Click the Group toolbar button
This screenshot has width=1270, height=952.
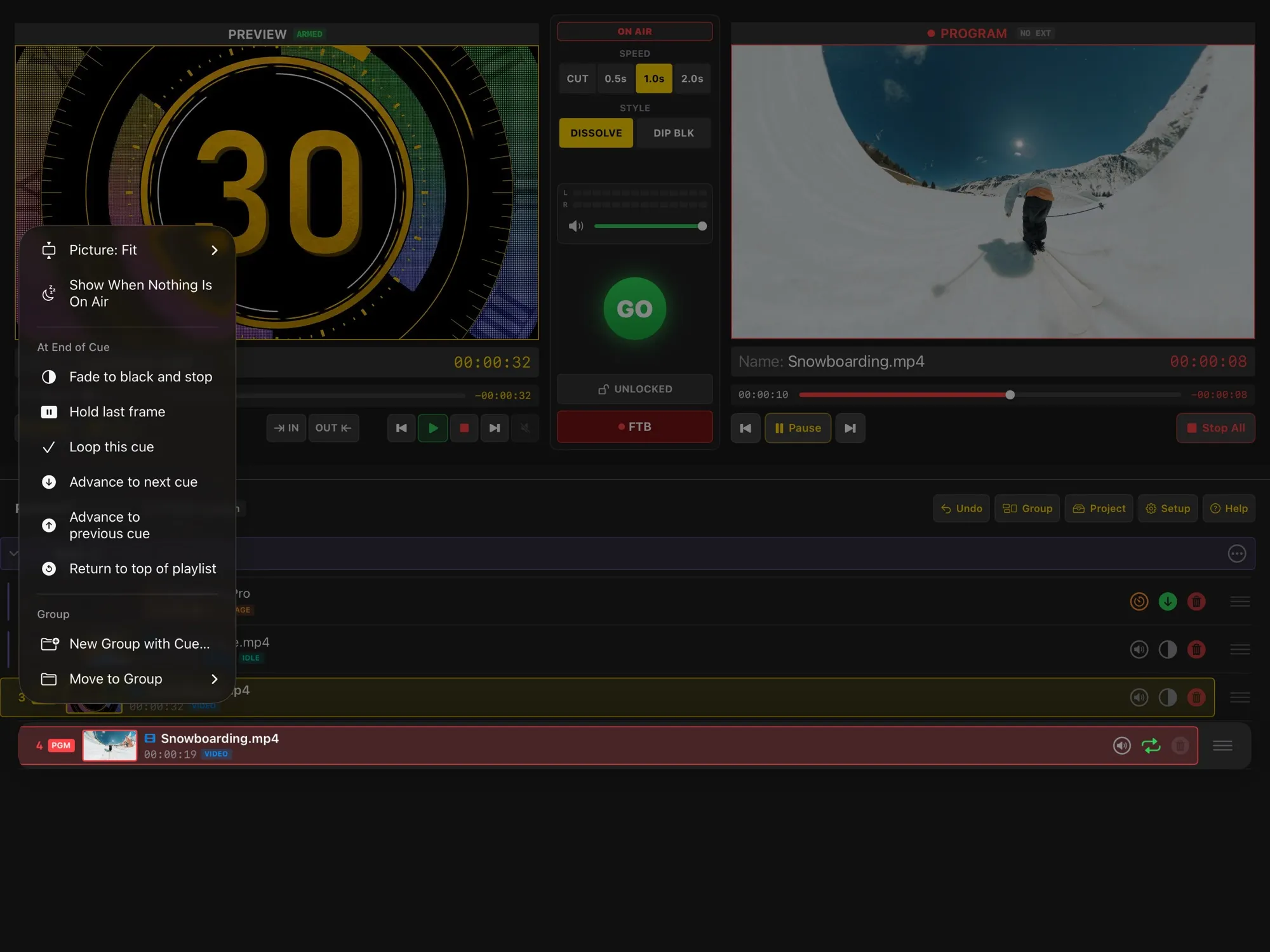coord(1027,508)
